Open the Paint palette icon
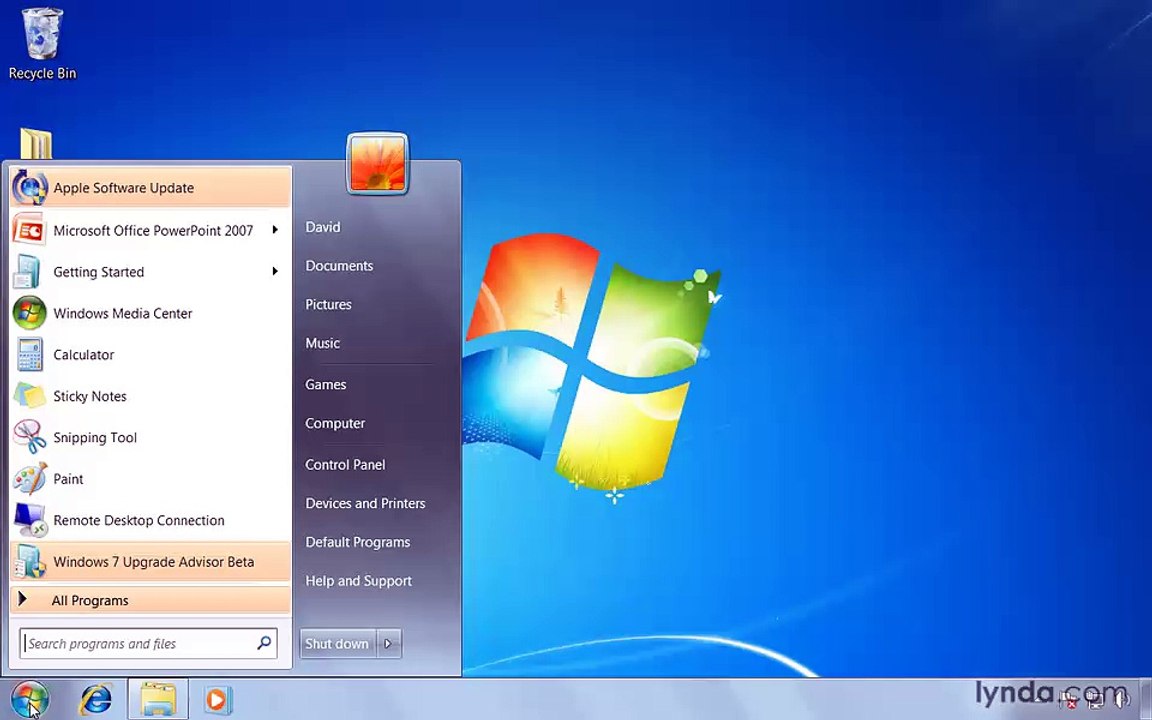The width and height of the screenshot is (1152, 720). click(29, 479)
